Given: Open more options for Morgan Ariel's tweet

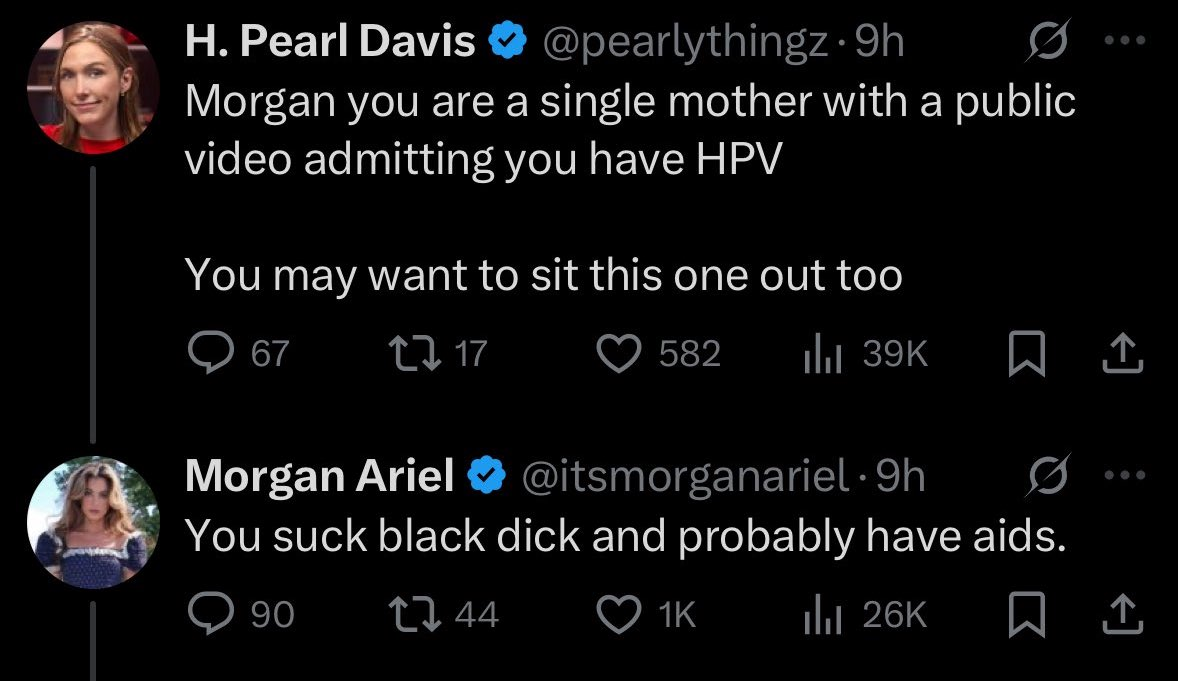Looking at the screenshot, I should coord(1126,474).
